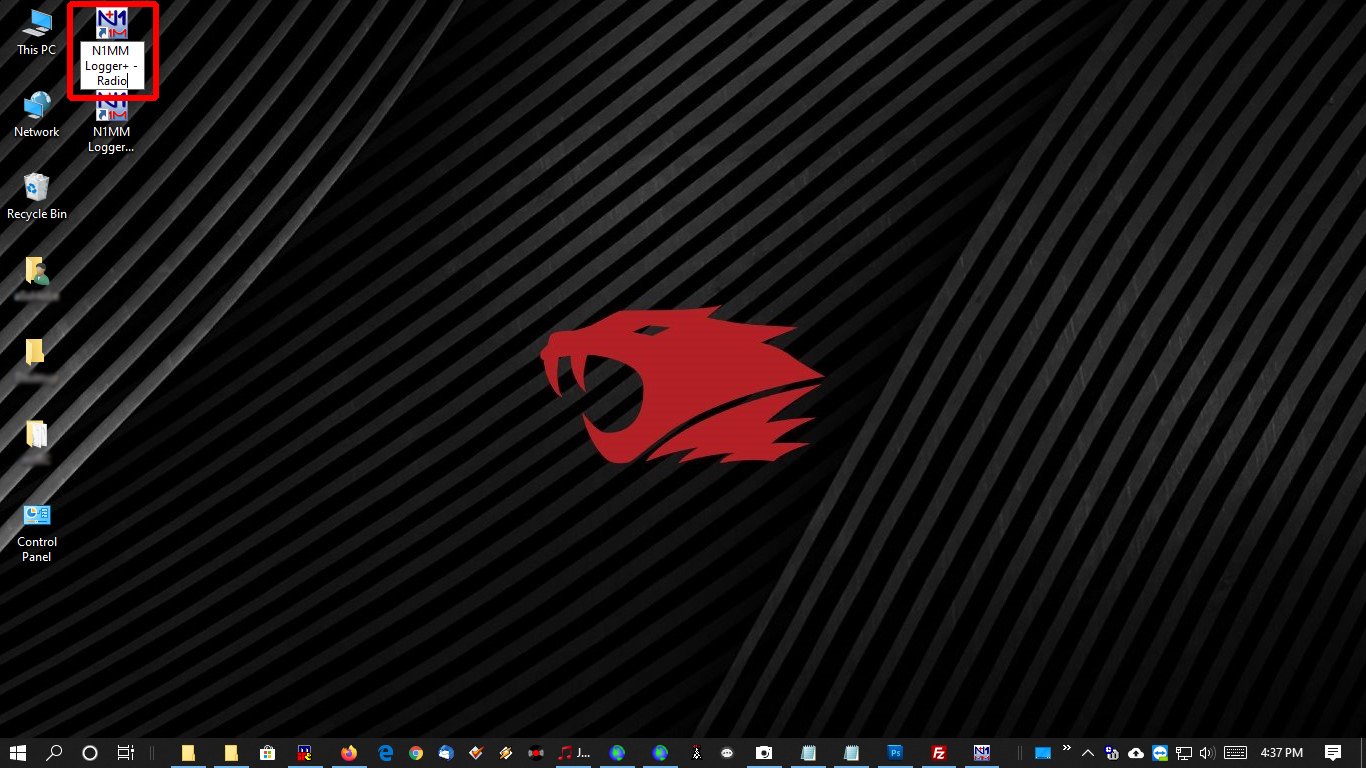
Task: Open Microsoft Store from the taskbar
Action: (x=268, y=753)
